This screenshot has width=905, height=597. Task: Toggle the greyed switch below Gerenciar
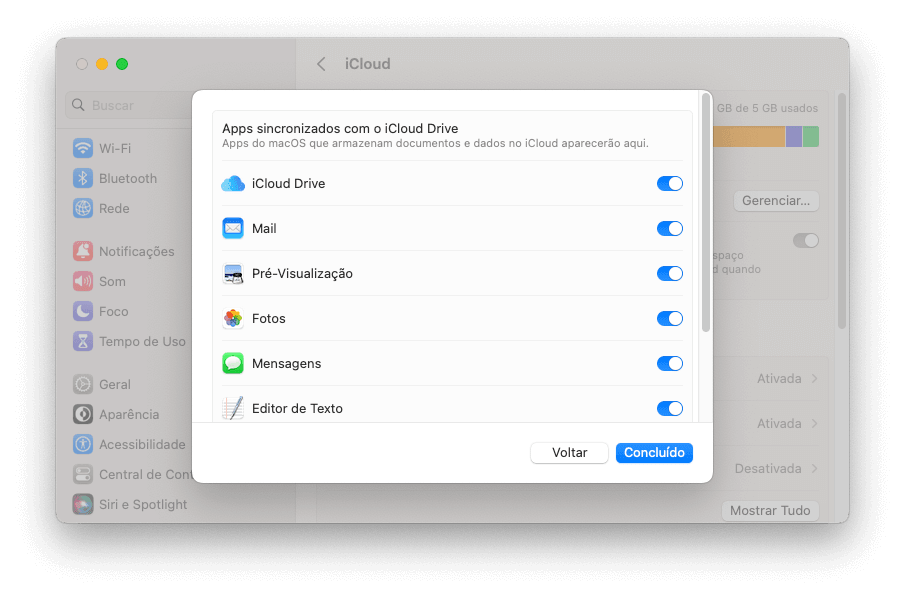point(806,240)
